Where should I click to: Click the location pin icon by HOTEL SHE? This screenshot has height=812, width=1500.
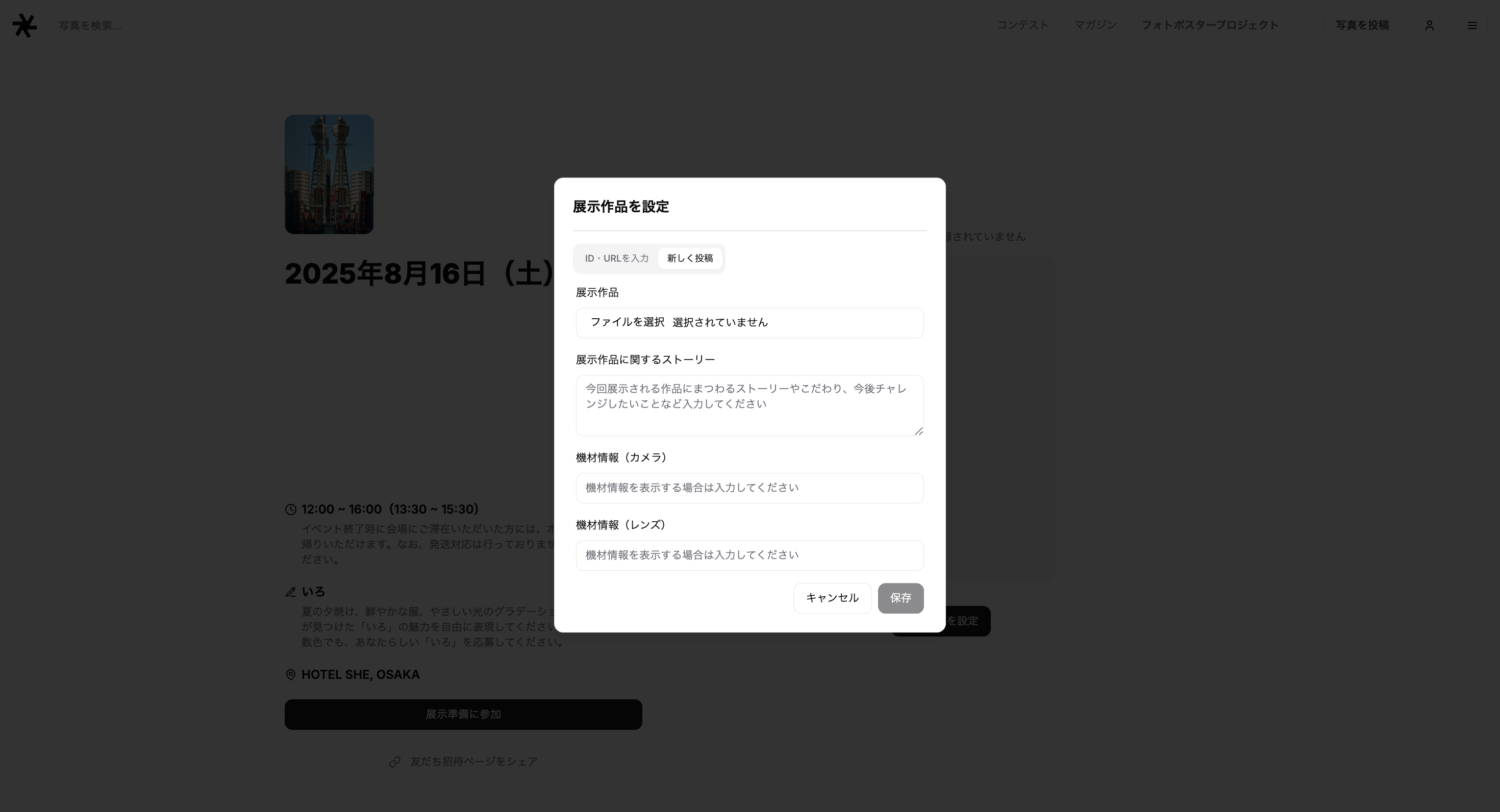pos(291,675)
